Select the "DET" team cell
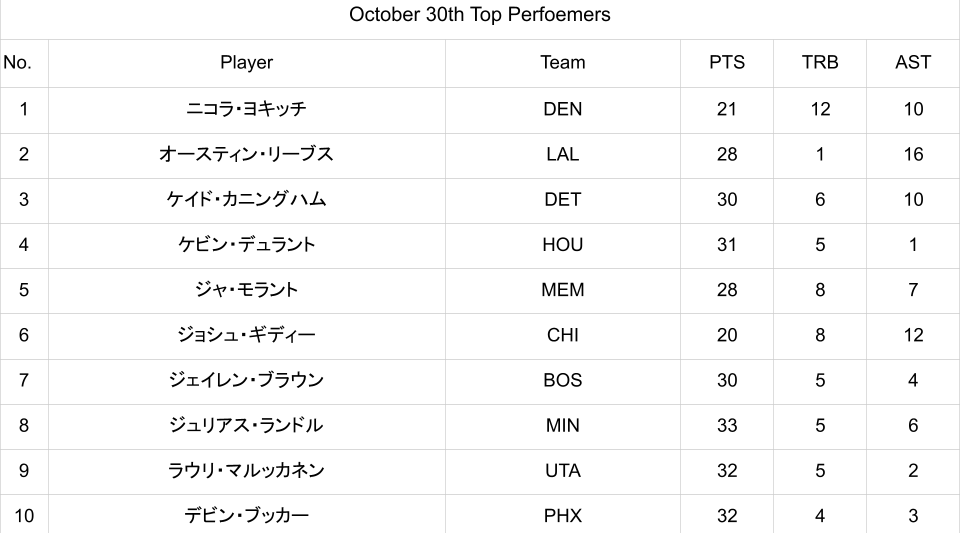The image size is (960, 533). (562, 199)
